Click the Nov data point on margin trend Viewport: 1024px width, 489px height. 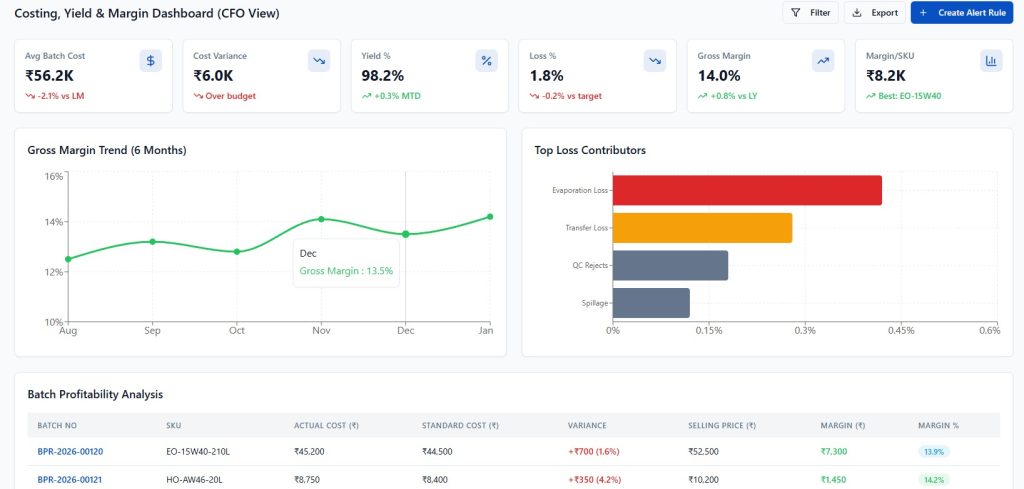pos(321,219)
